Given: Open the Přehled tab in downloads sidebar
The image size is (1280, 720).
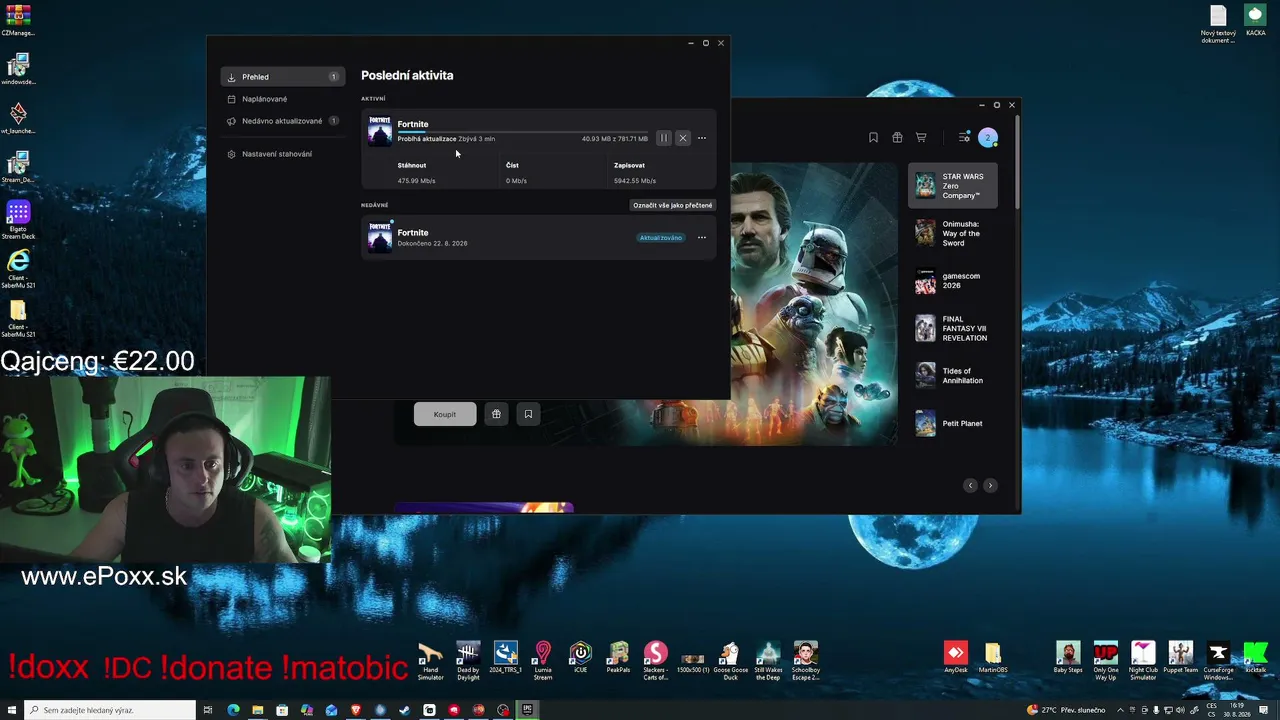Looking at the screenshot, I should 283,77.
